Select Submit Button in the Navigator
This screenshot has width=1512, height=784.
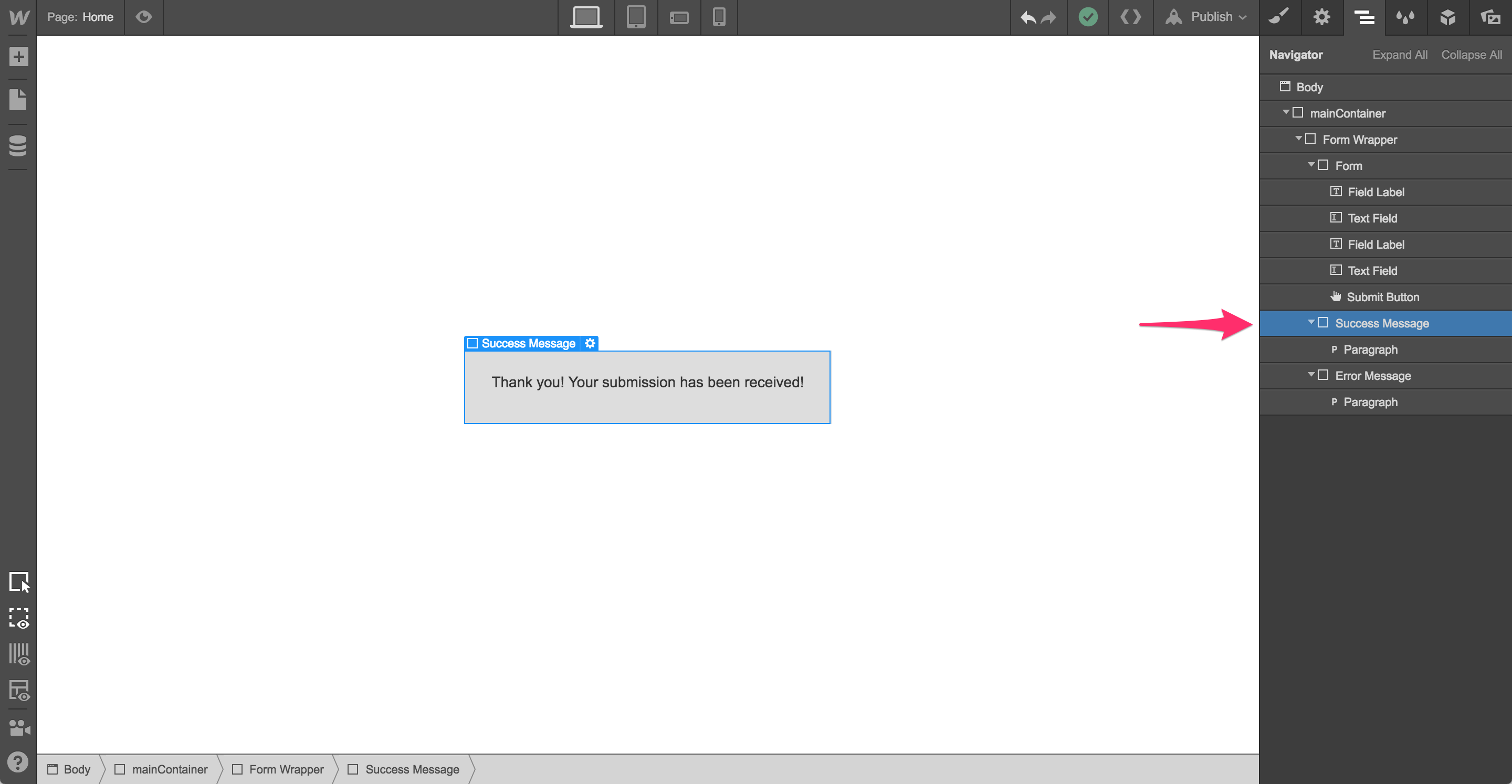tap(1385, 297)
